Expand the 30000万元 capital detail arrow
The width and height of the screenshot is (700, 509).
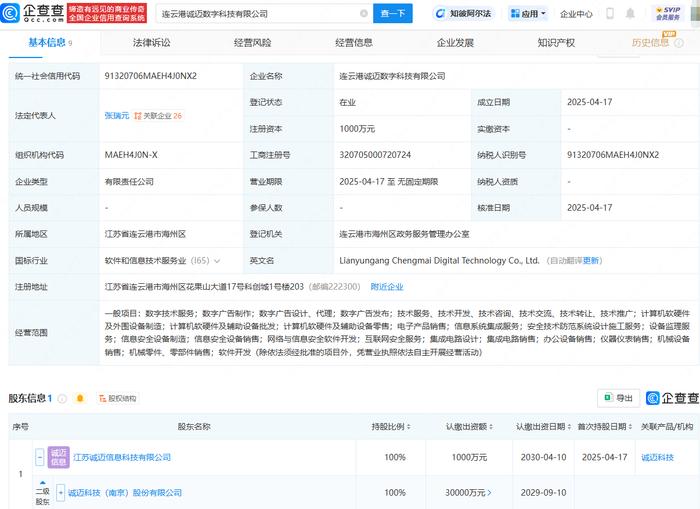[489, 492]
